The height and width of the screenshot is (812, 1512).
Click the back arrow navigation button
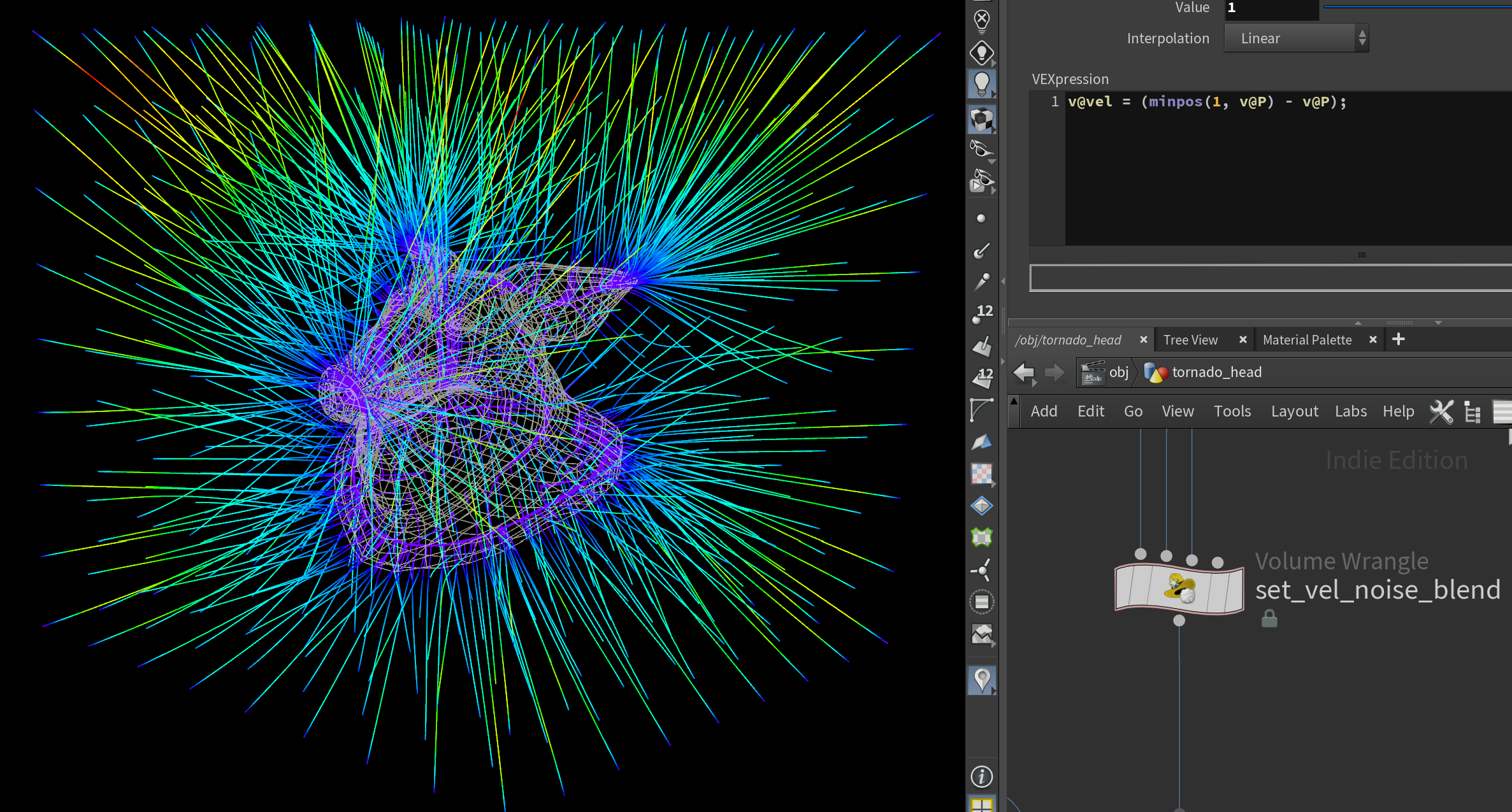[x=1024, y=372]
